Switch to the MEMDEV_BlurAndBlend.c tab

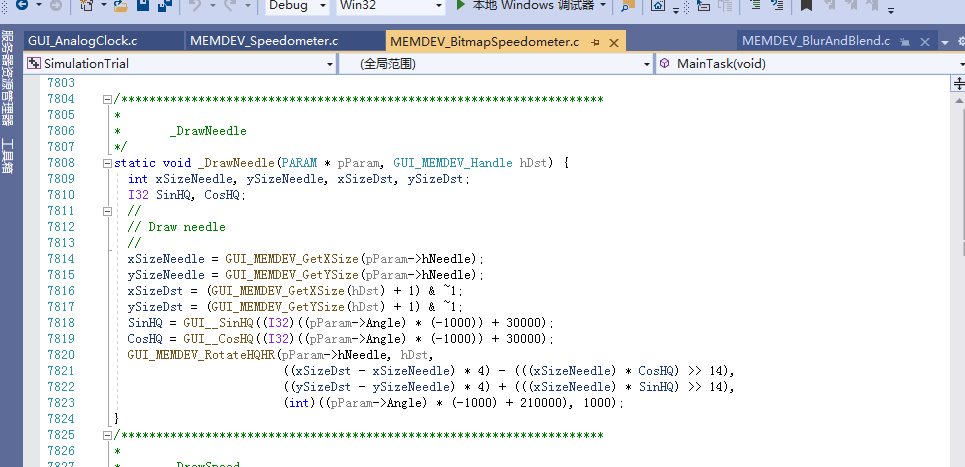816,41
